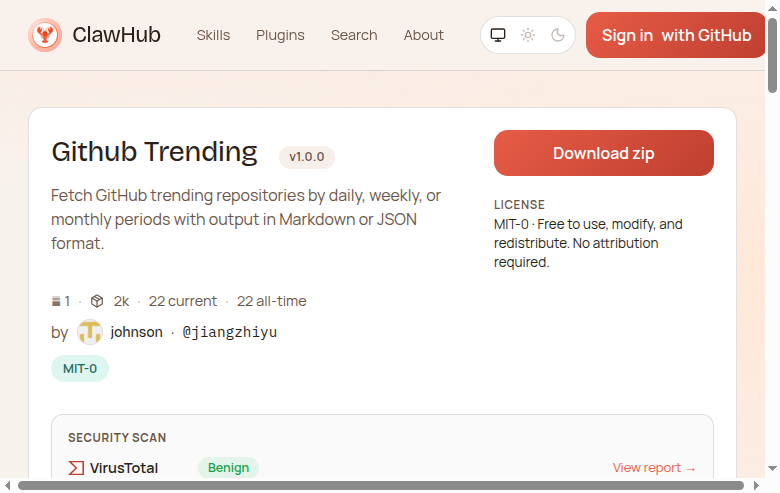The image size is (780, 493).
Task: Open the Search nav item
Action: [354, 35]
